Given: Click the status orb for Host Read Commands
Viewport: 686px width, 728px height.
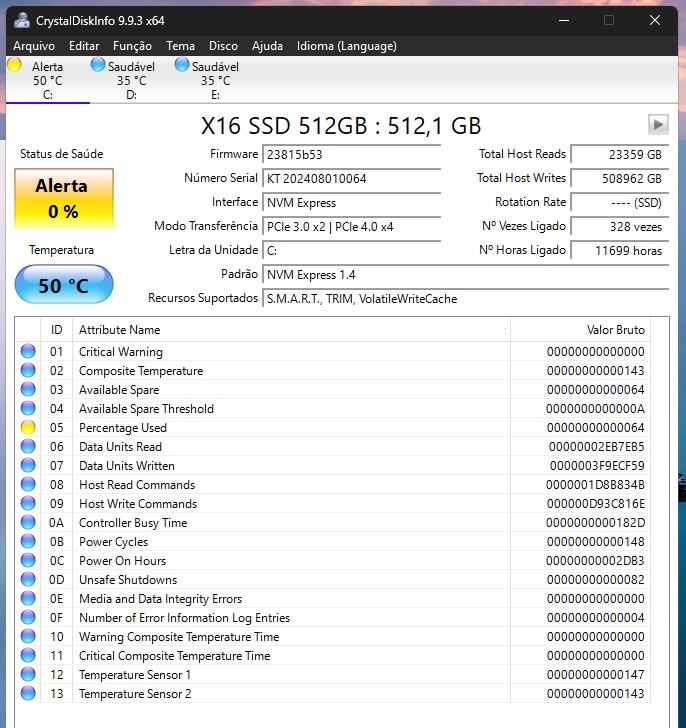Looking at the screenshot, I should point(28,484).
